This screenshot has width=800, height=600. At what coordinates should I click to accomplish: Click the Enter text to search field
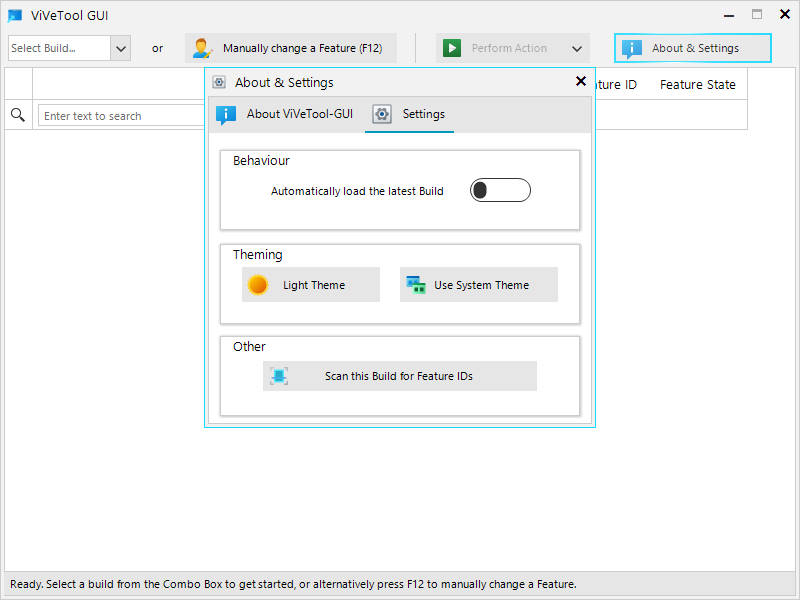(x=120, y=116)
